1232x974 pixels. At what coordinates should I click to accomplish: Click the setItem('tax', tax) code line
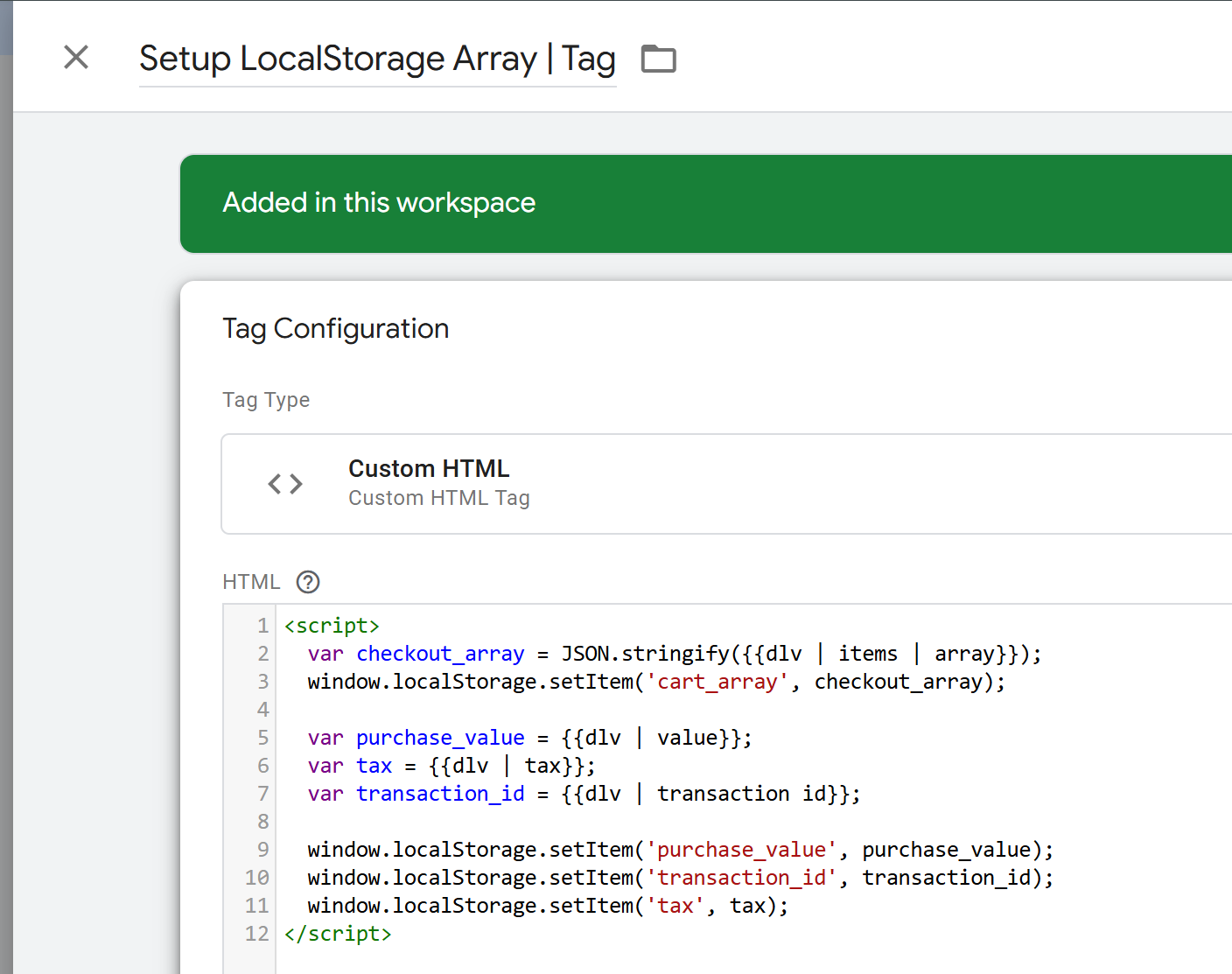coord(548,907)
